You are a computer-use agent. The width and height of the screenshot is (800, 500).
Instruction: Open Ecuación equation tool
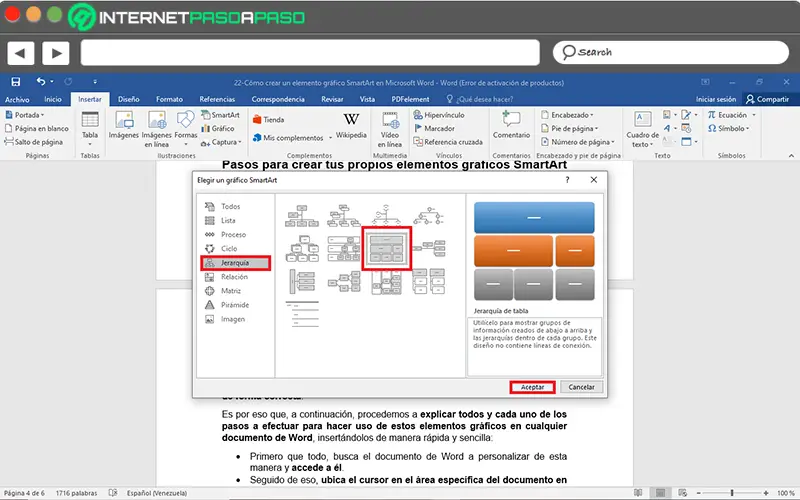[731, 115]
